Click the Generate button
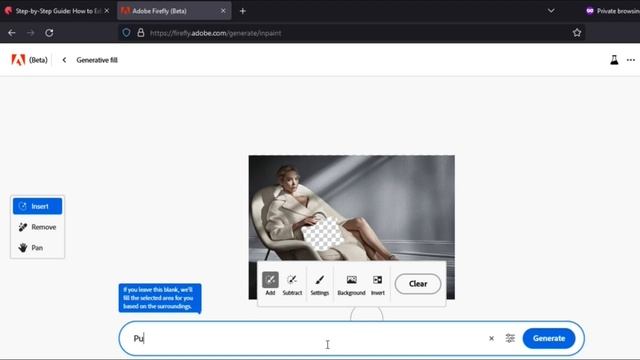This screenshot has width=640, height=360. click(549, 338)
